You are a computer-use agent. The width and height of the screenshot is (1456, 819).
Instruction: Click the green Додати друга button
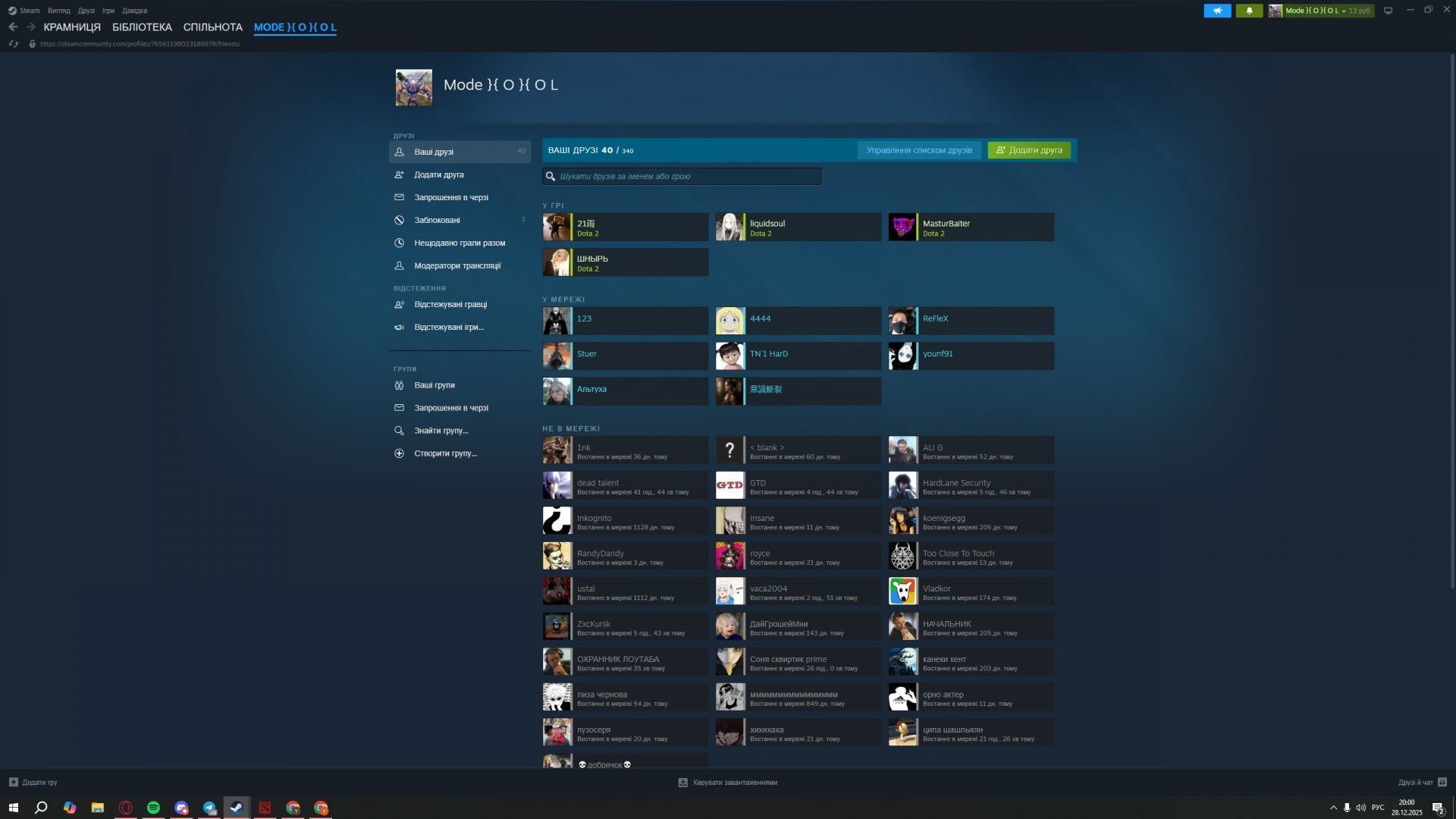(1029, 150)
